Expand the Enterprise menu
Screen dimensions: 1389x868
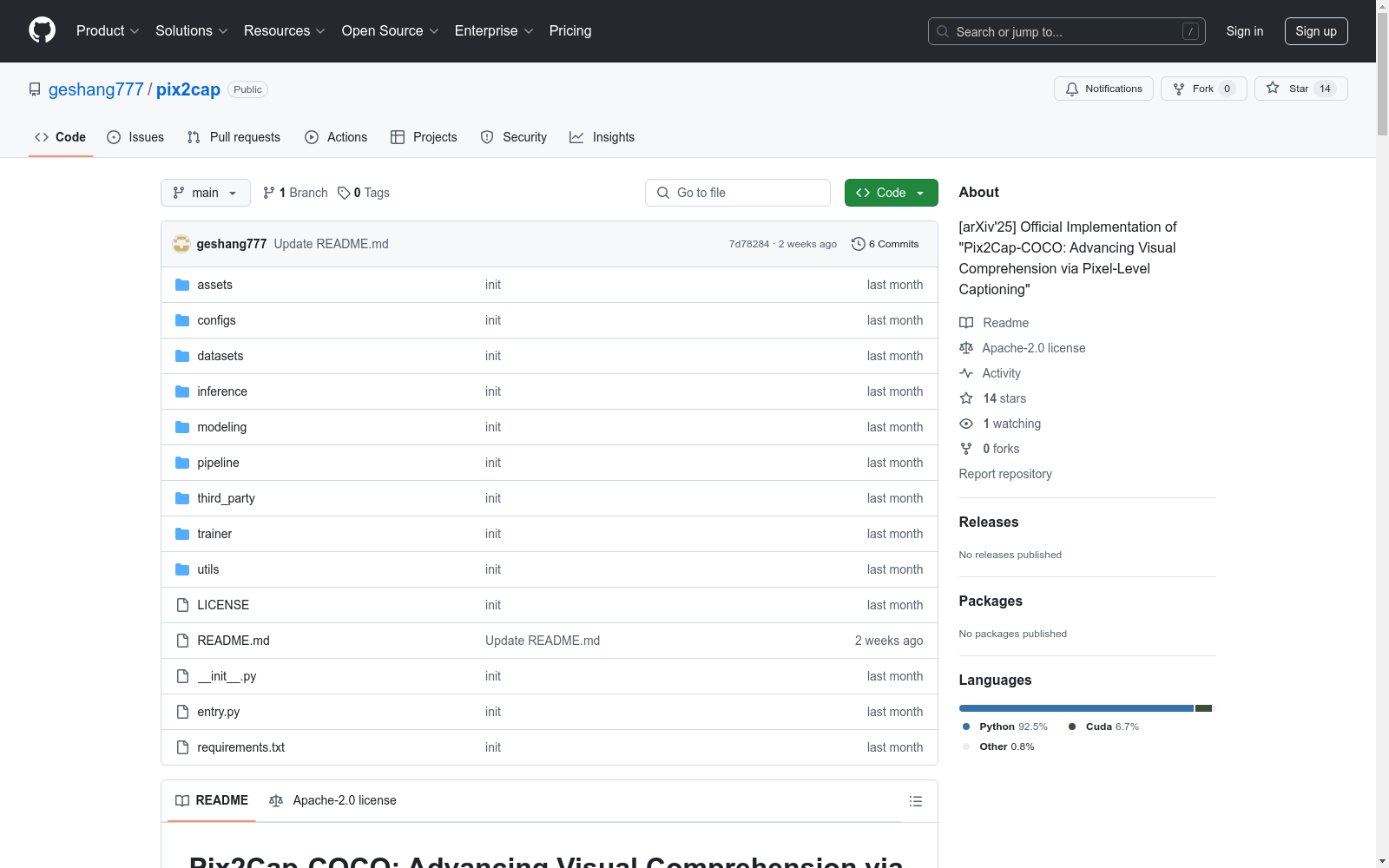pyautogui.click(x=494, y=30)
